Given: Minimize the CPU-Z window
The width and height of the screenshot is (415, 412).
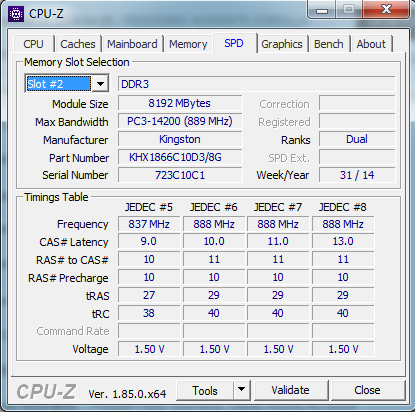Looking at the screenshot, I should click(322, 10).
